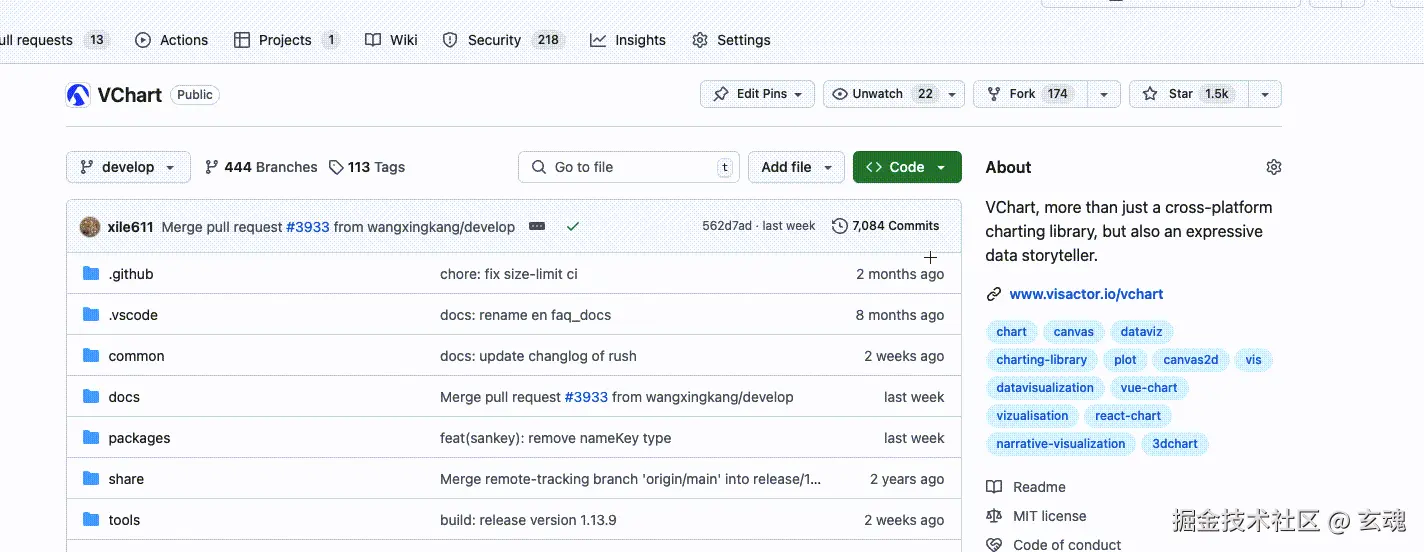The width and height of the screenshot is (1424, 552).
Task: Click the .github folder icon
Action: pyautogui.click(x=91, y=274)
